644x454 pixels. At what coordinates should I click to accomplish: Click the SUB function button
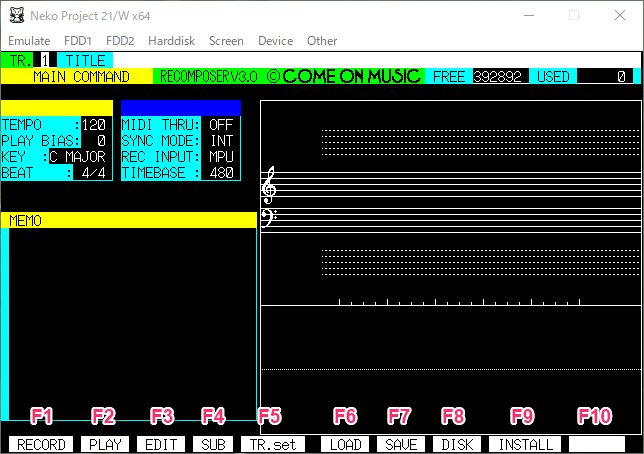pos(213,445)
